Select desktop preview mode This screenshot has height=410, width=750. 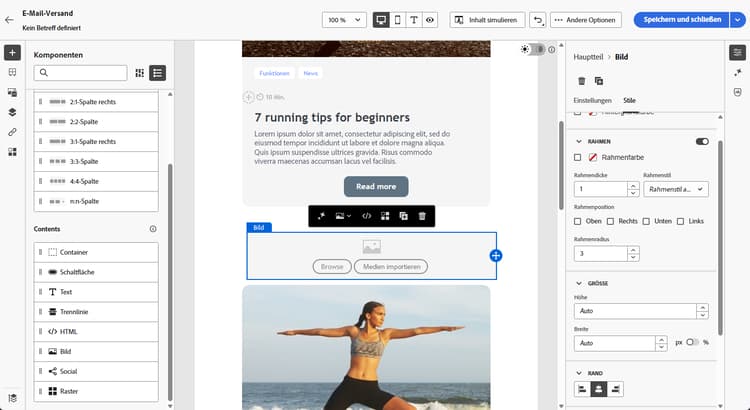381,20
